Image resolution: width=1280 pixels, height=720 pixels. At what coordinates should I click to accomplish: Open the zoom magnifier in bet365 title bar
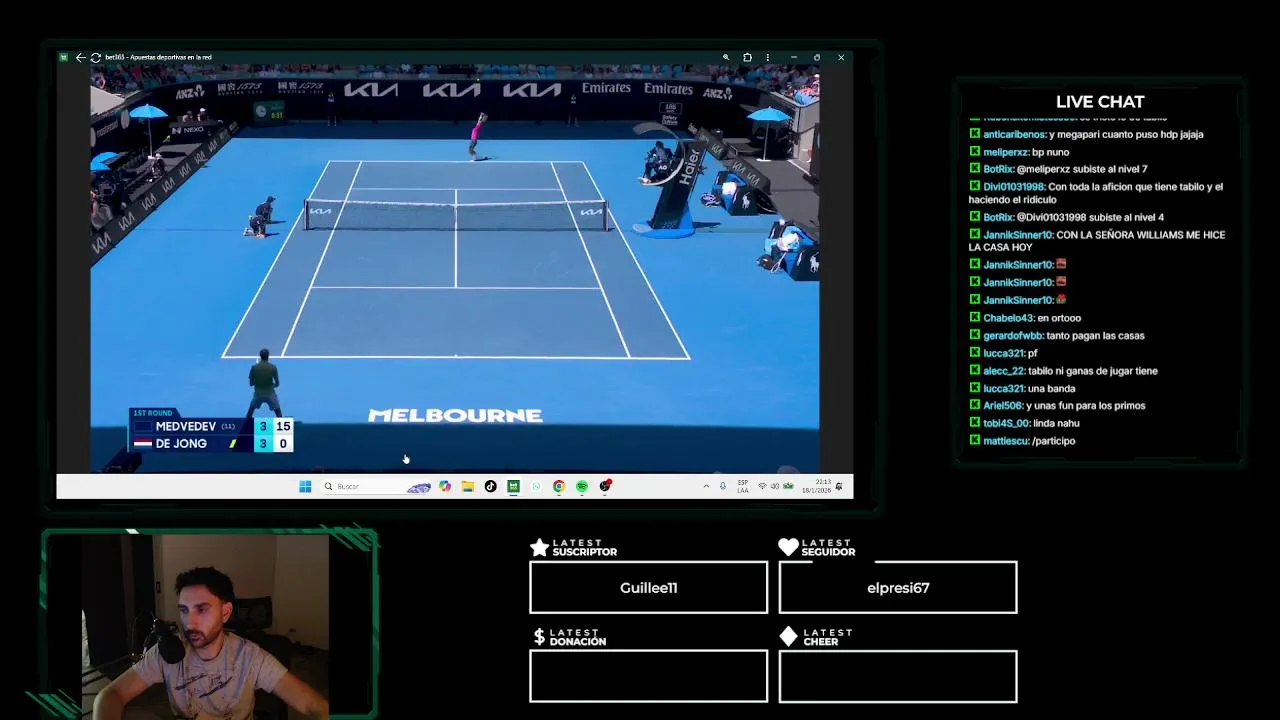coord(726,58)
